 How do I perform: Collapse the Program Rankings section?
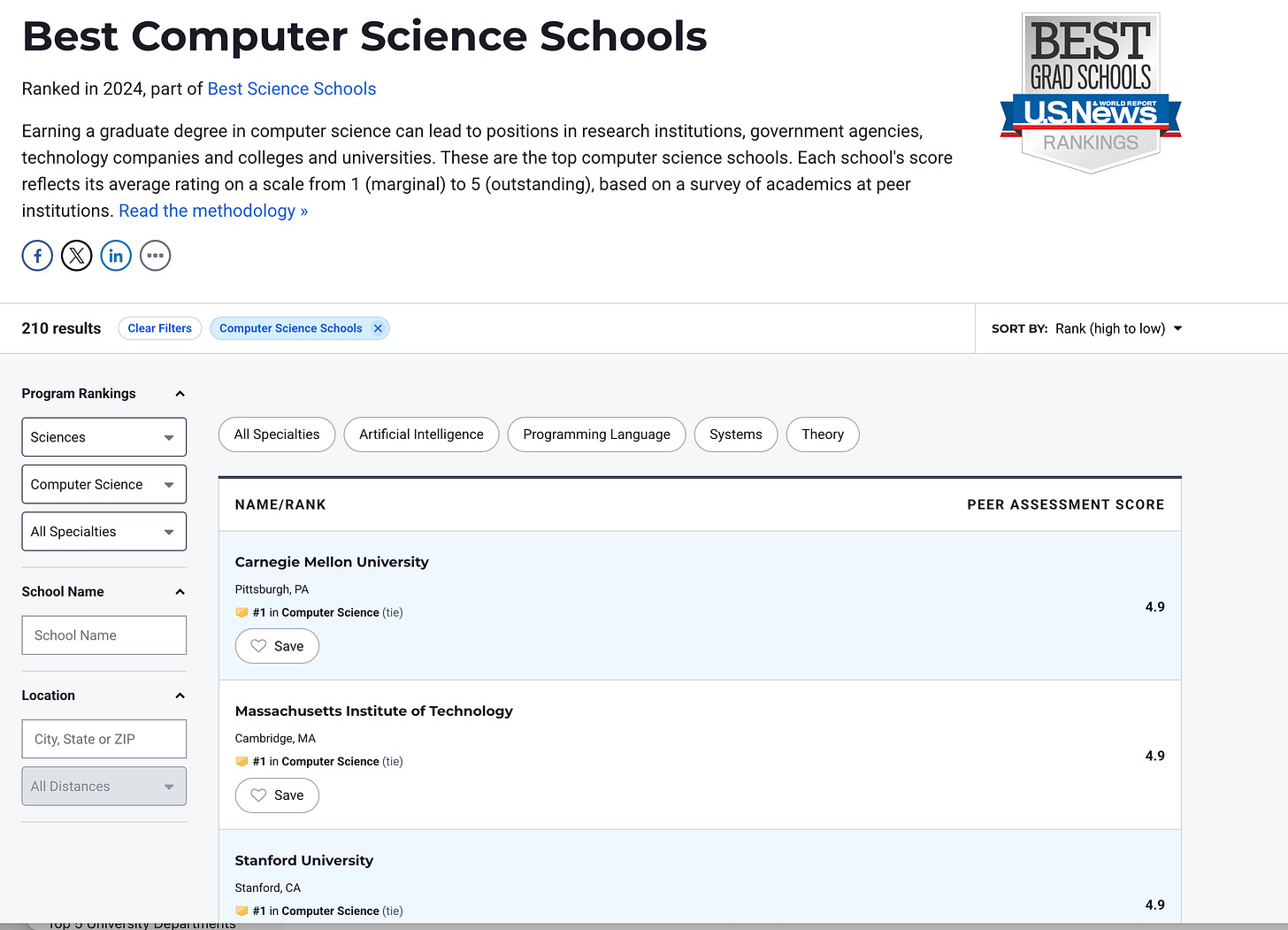pyautogui.click(x=180, y=394)
